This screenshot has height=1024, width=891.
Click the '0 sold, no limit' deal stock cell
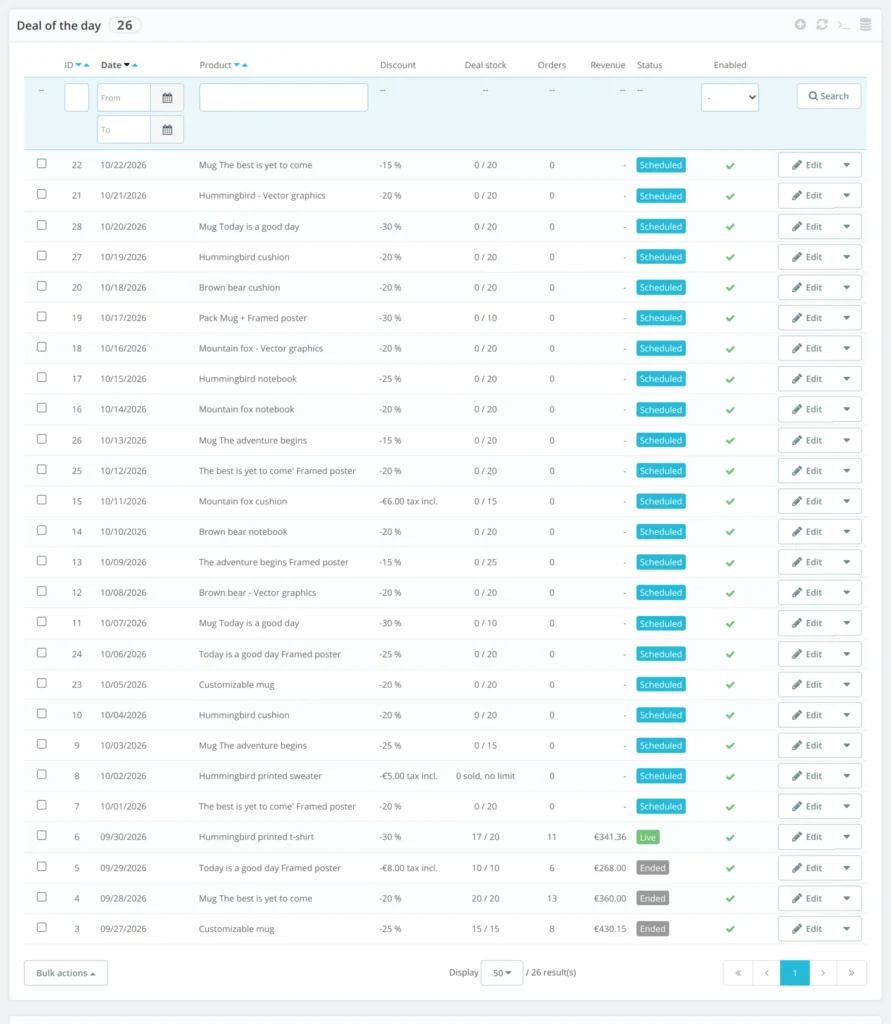tap(485, 776)
